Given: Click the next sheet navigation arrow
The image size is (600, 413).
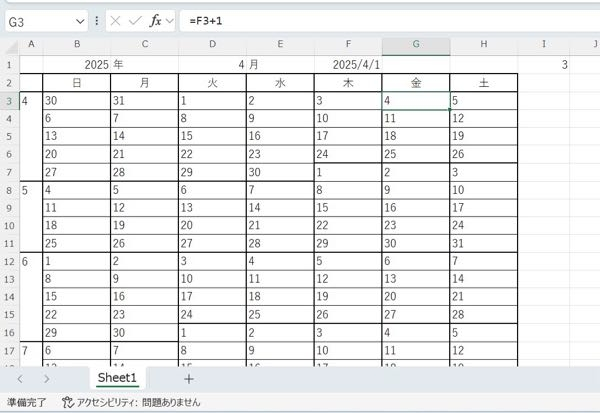Looking at the screenshot, I should click(46, 379).
